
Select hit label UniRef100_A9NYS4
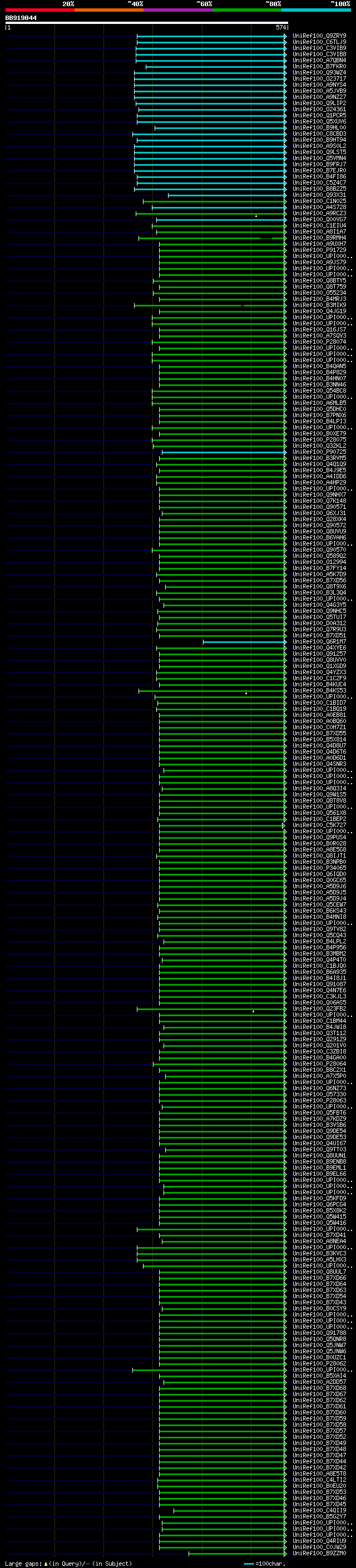(x=319, y=85)
